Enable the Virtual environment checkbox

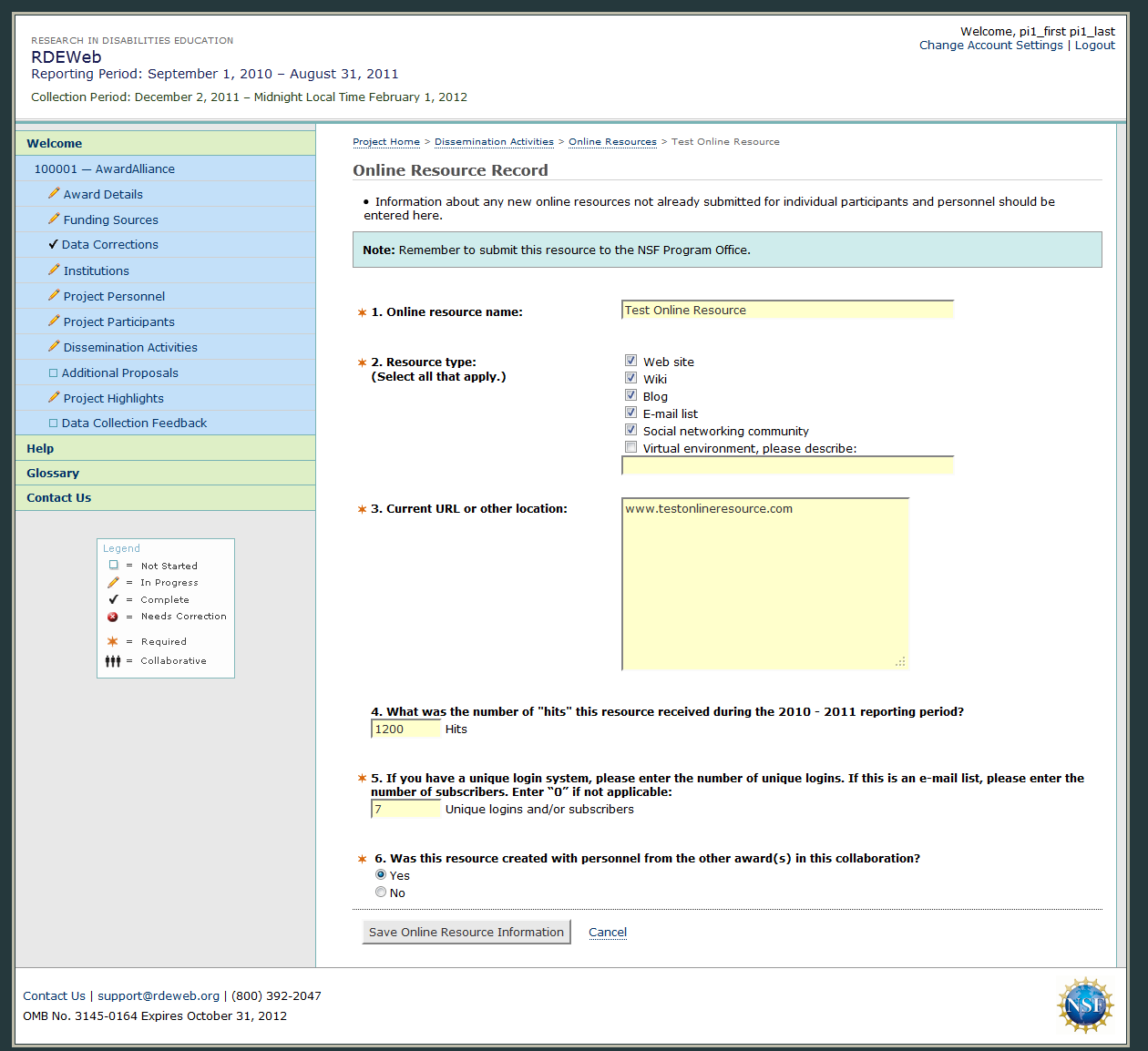point(630,447)
